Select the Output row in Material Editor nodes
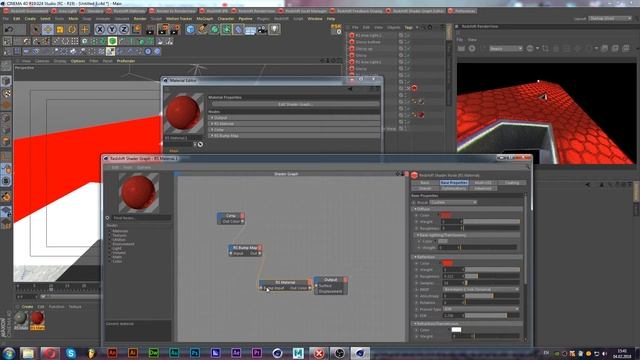 (294, 118)
